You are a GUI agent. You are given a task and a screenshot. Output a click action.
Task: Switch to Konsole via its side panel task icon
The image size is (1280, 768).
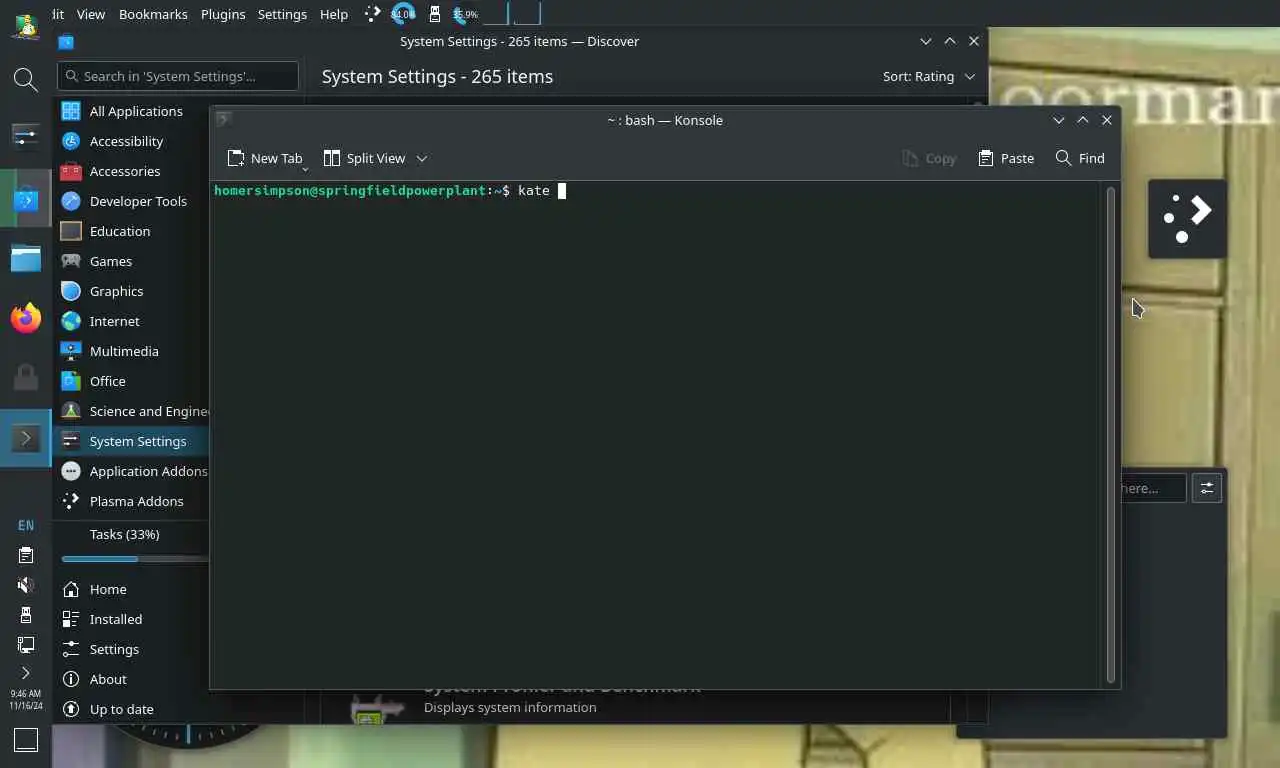point(26,438)
